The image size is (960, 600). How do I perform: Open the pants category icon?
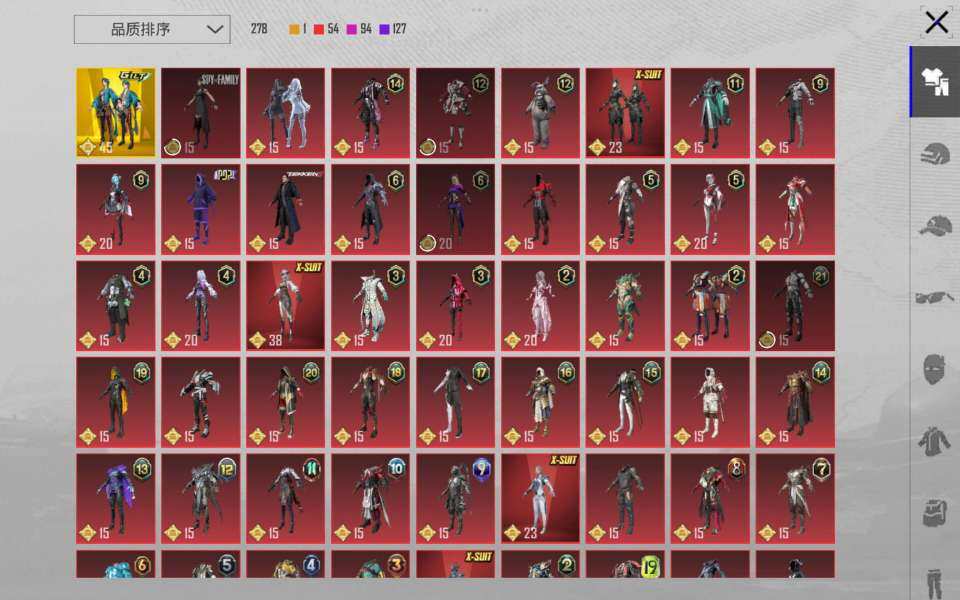pos(934,582)
